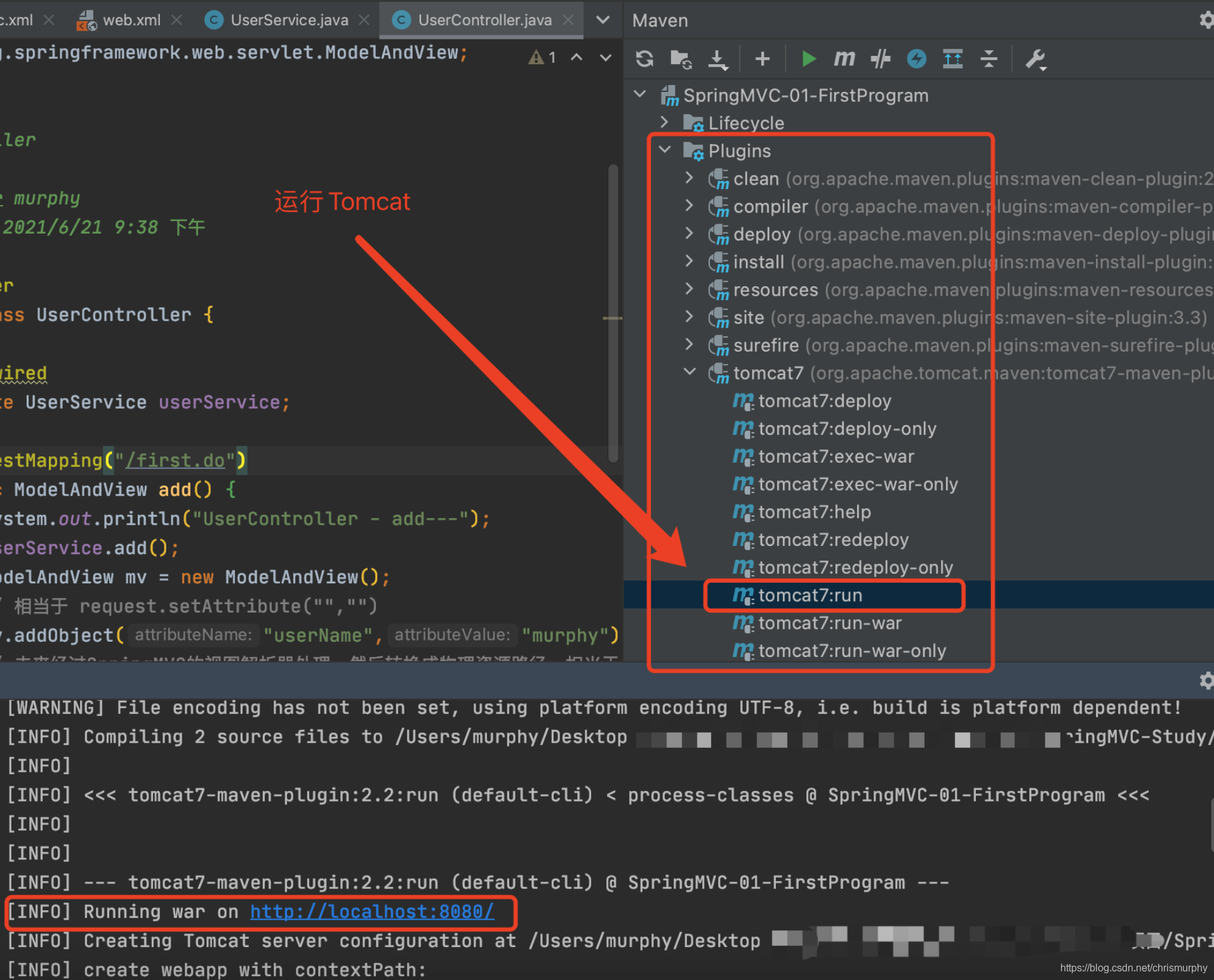Image resolution: width=1214 pixels, height=980 pixels.
Task: Click Reload All Maven Projects icon
Action: click(x=644, y=59)
